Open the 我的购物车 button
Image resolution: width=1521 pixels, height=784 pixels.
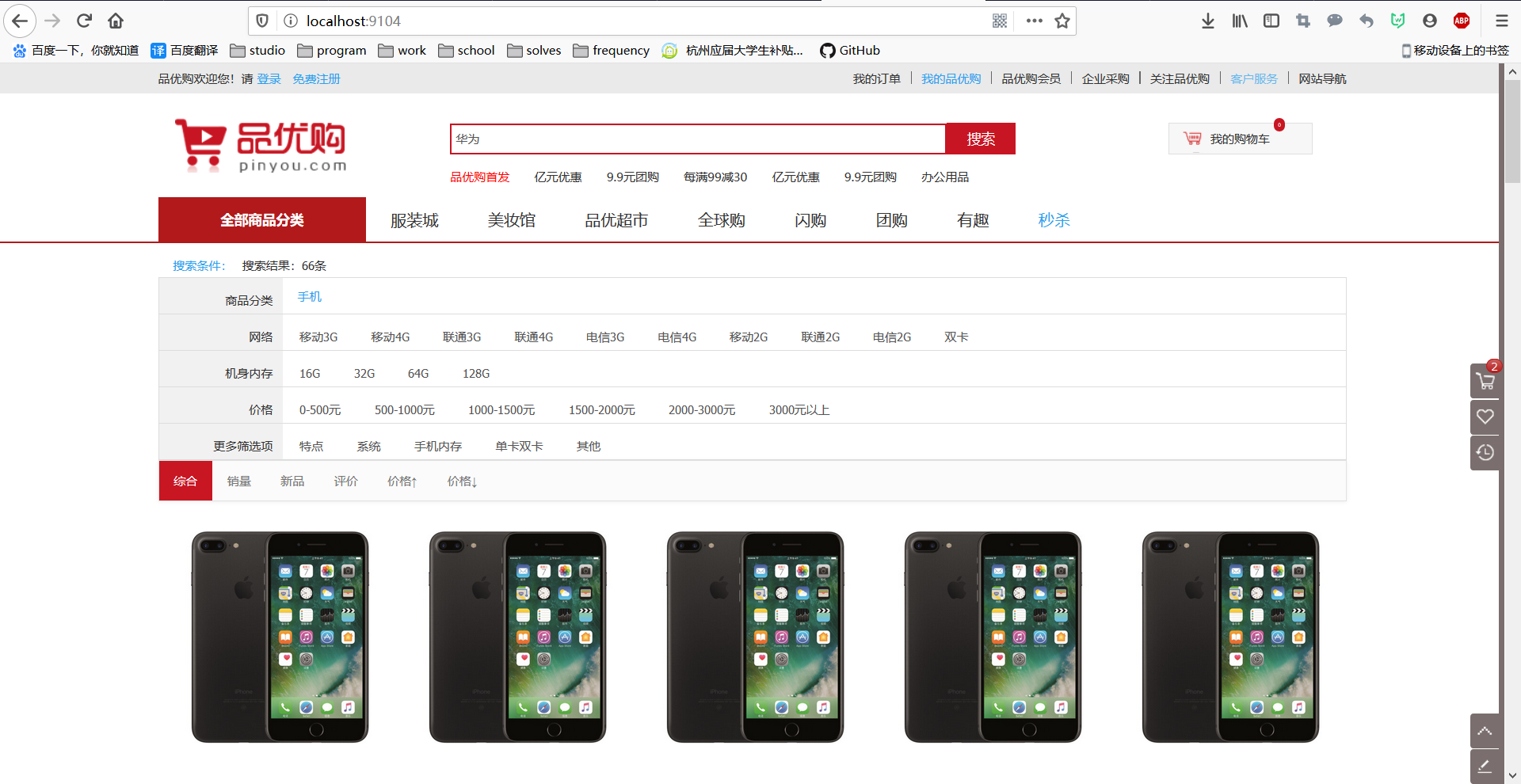1240,139
